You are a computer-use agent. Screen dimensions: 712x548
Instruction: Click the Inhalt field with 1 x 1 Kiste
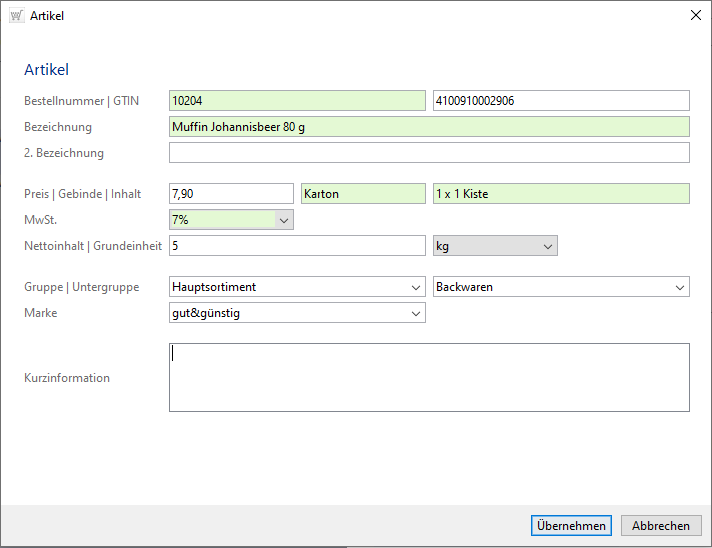tap(560, 194)
